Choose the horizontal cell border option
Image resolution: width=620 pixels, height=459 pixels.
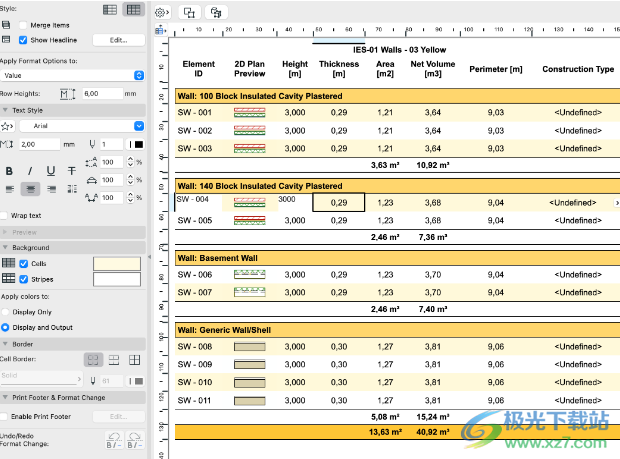pos(114,360)
